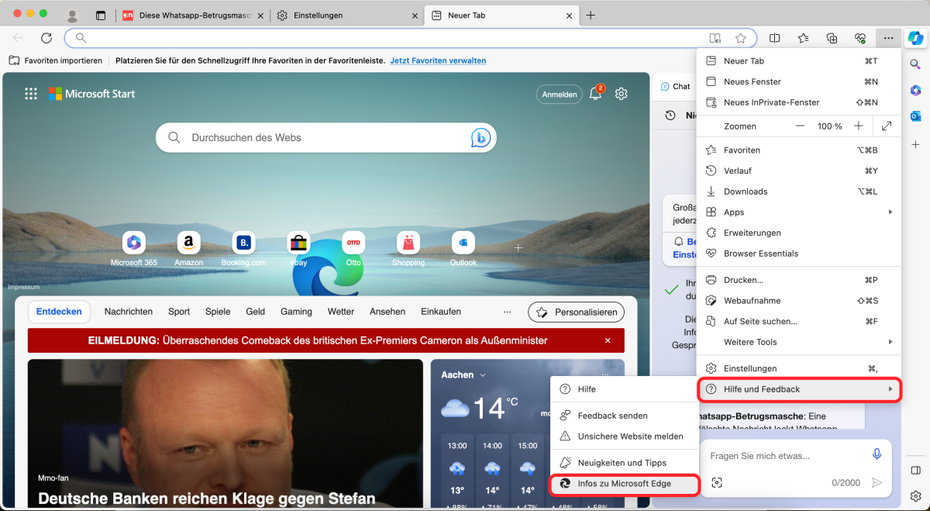Open sidebar settings gear at bottom
Screen dimensions: 930x511
[x=915, y=496]
